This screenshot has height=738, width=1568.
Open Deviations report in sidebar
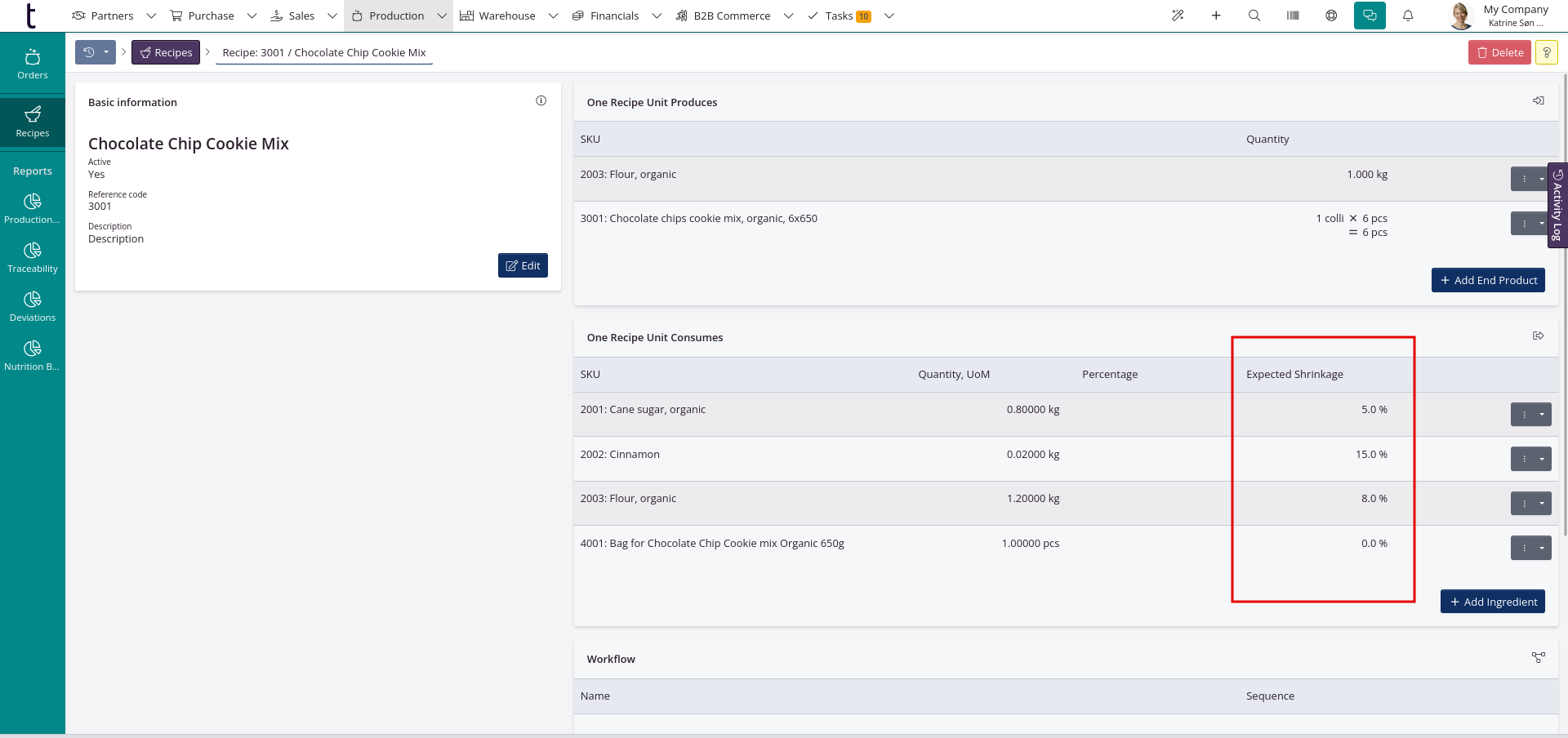click(33, 306)
